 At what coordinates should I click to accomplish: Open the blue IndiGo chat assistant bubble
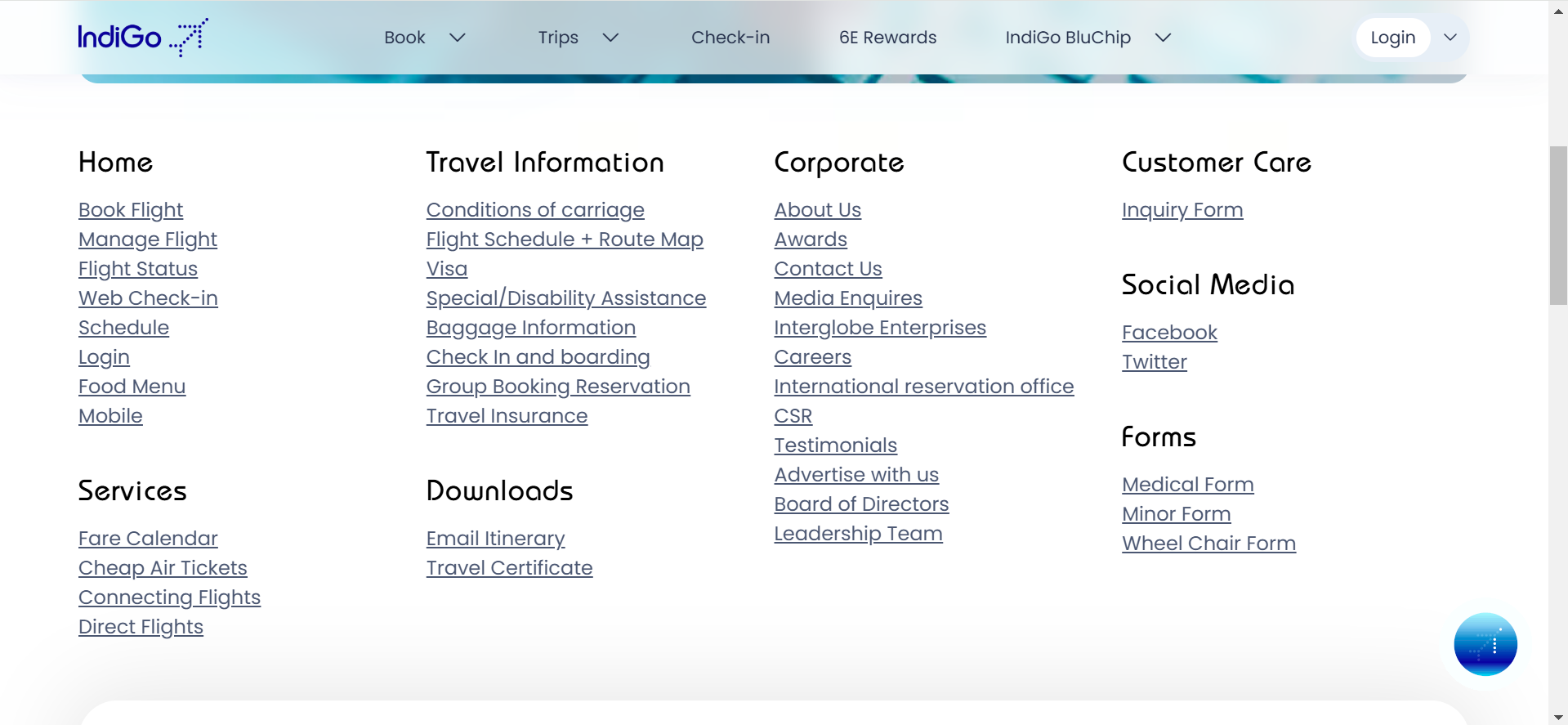1485,644
